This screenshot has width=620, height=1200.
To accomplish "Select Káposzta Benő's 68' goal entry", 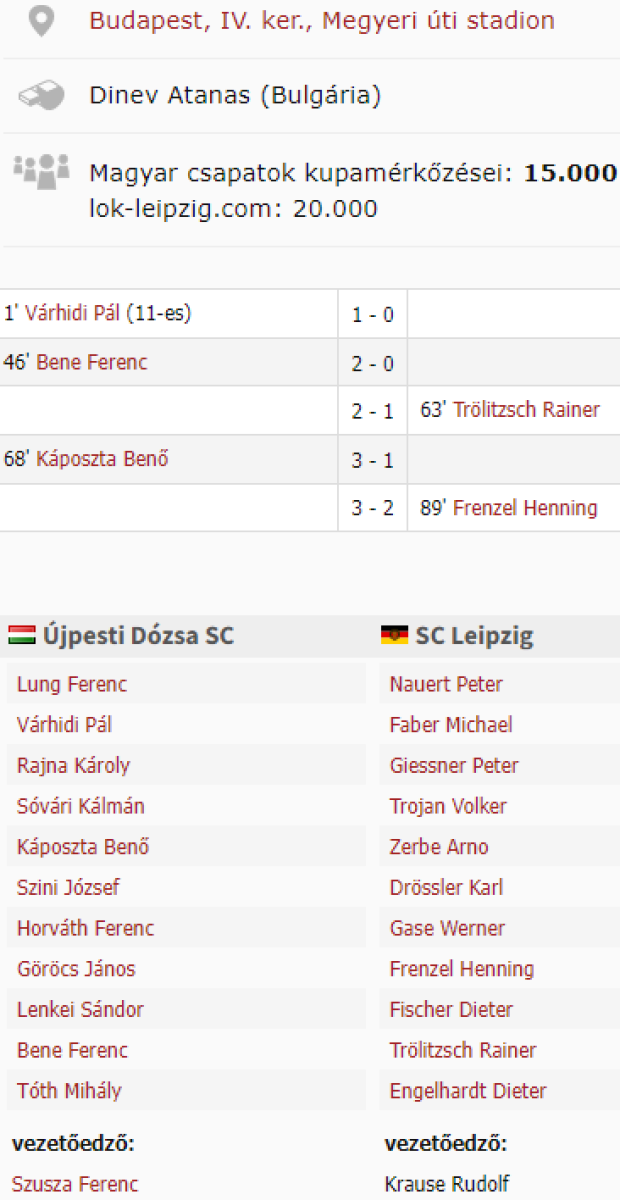I will (102, 460).
